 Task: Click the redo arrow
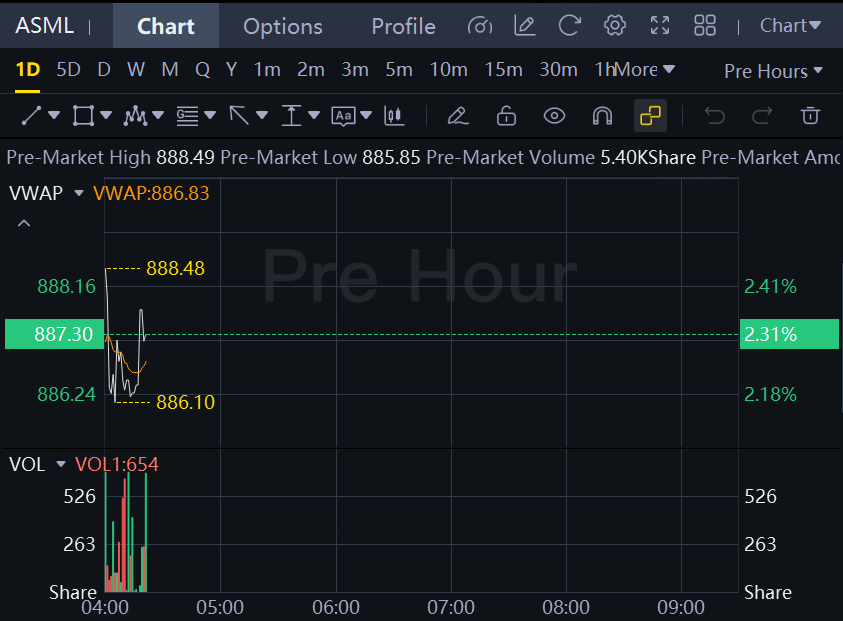762,116
